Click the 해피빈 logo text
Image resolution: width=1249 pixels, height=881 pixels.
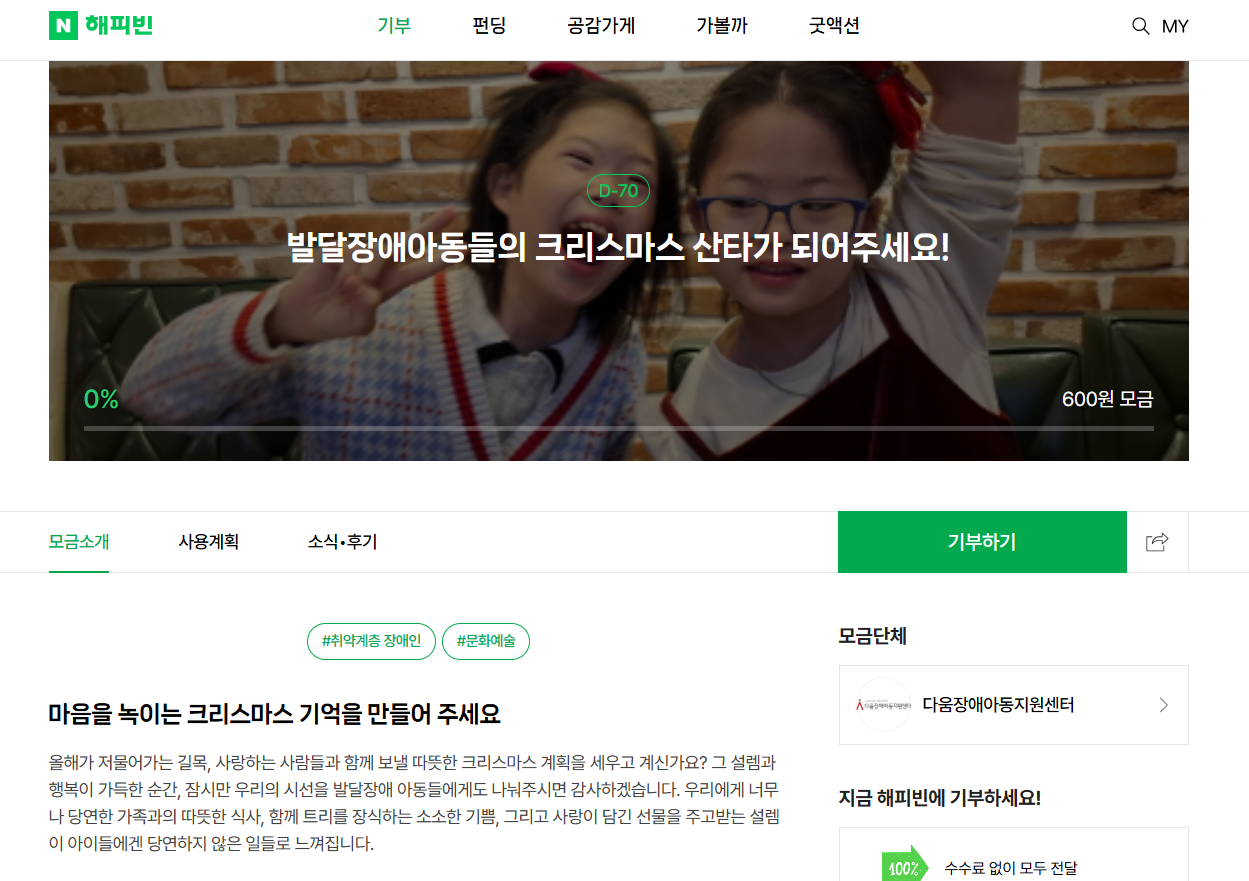tap(119, 26)
